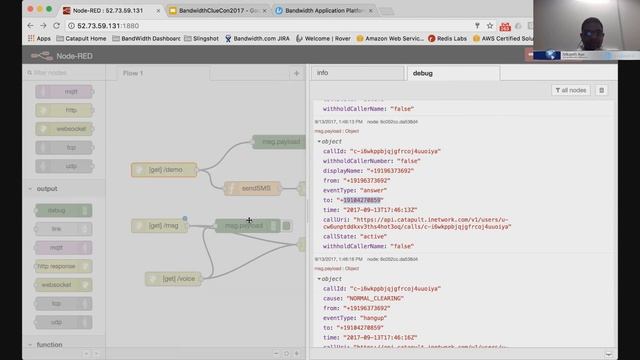The width and height of the screenshot is (640, 360).
Task: Select the websocket input node in the palette
Action: (x=64, y=129)
